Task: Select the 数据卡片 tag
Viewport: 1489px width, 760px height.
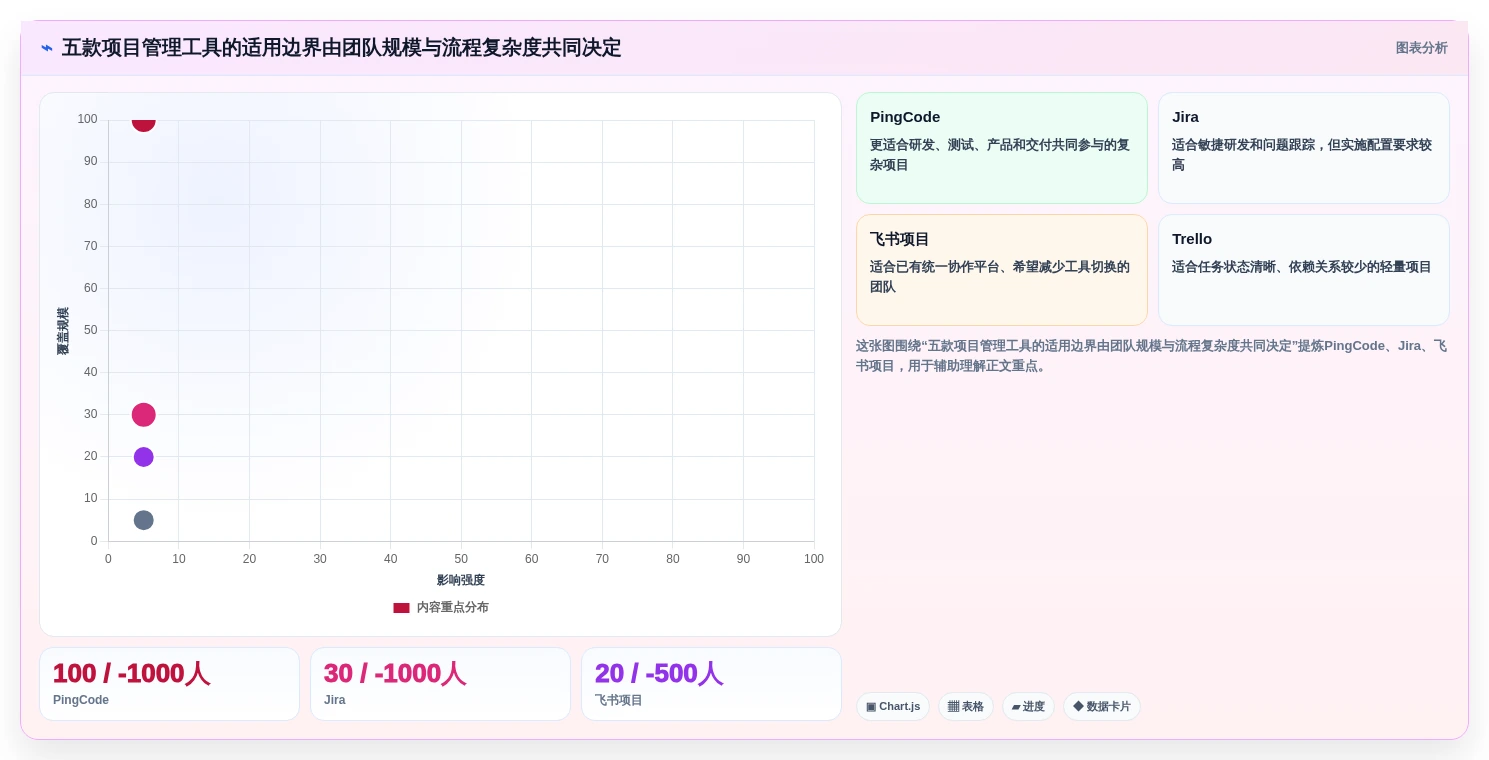Action: tap(1102, 707)
